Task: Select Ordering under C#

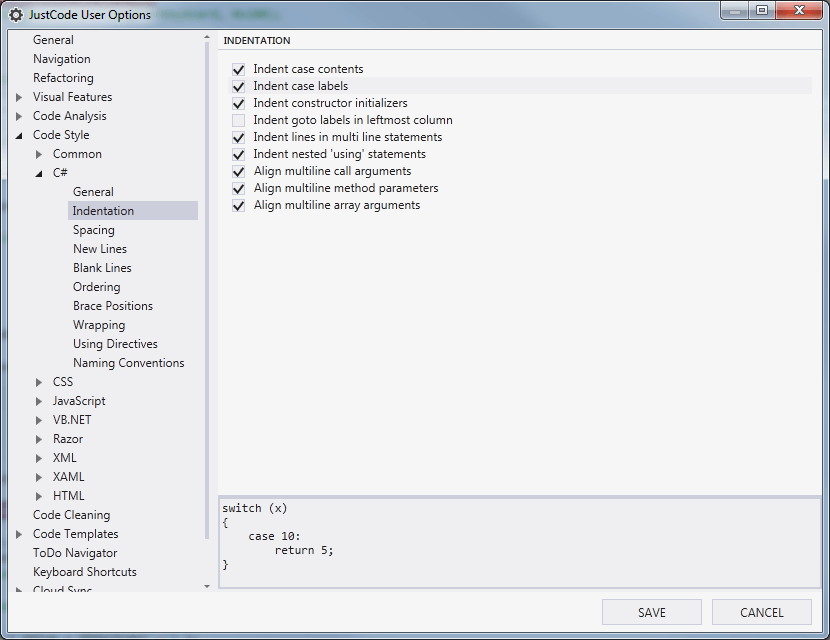Action: click(96, 287)
